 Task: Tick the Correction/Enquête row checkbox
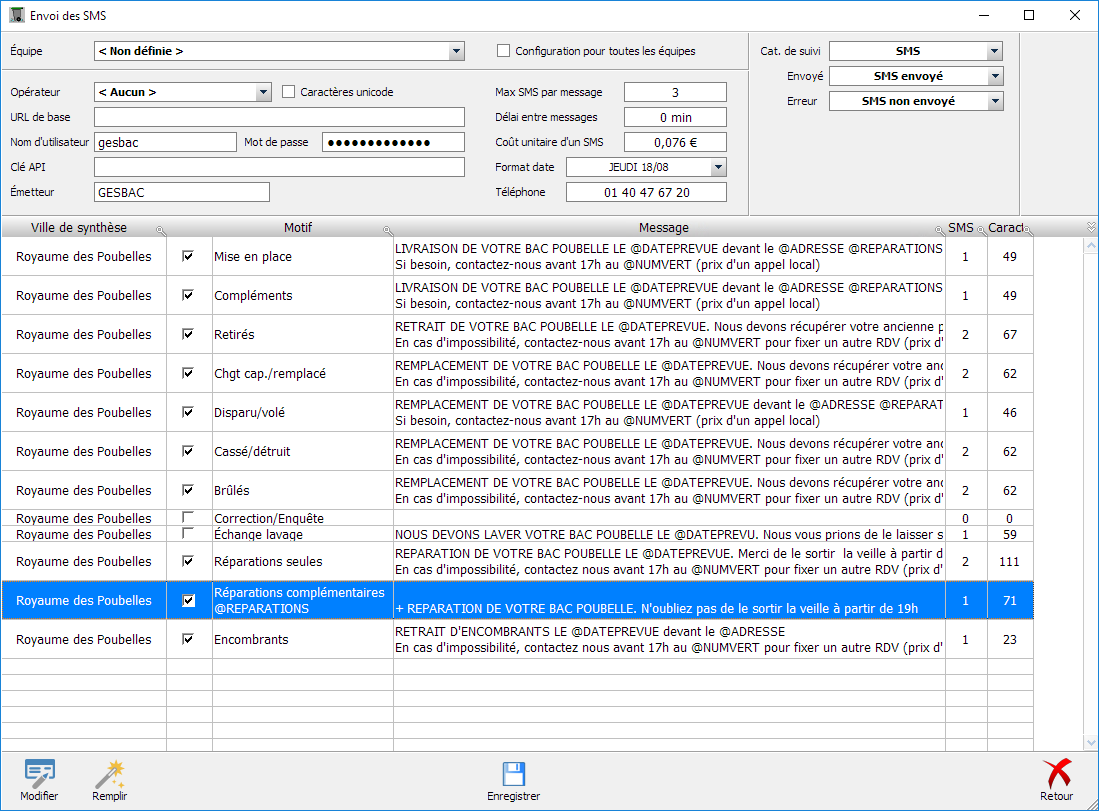(188, 517)
